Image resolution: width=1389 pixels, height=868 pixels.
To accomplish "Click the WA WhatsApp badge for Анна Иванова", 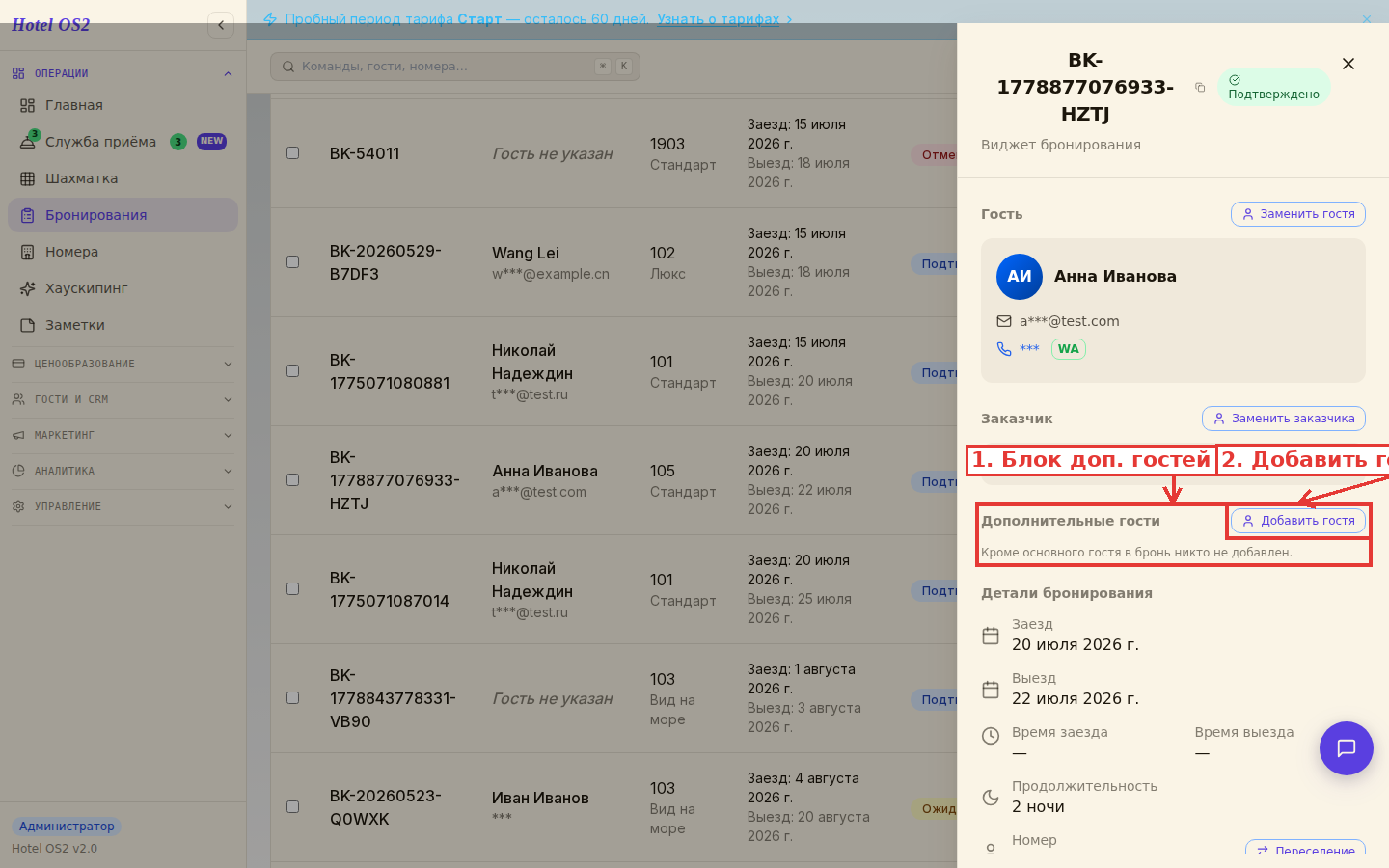I will pos(1068,349).
